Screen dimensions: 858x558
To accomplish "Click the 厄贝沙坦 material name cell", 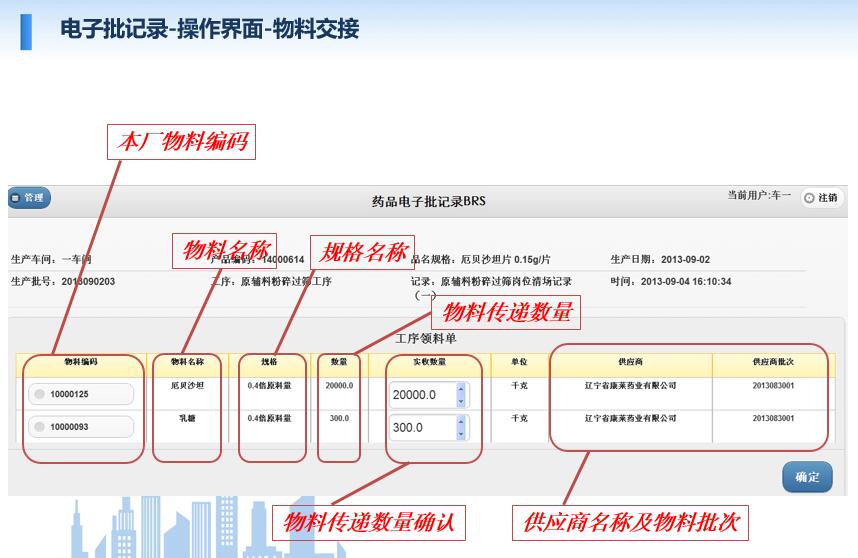I will [x=187, y=386].
